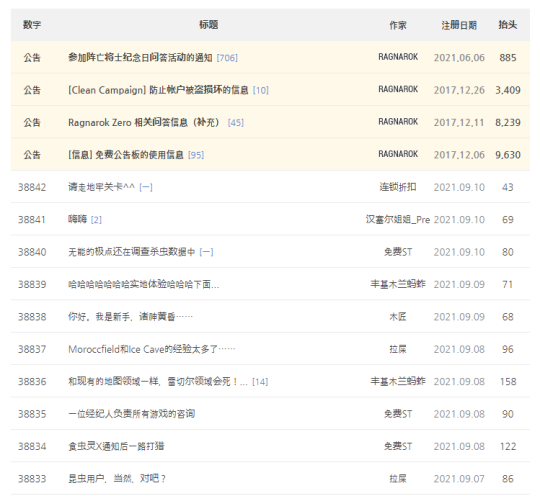The image size is (540, 496).
Task: Open post 38833 昆虫用户, 当然, 对吧?
Action: pyautogui.click(x=117, y=478)
